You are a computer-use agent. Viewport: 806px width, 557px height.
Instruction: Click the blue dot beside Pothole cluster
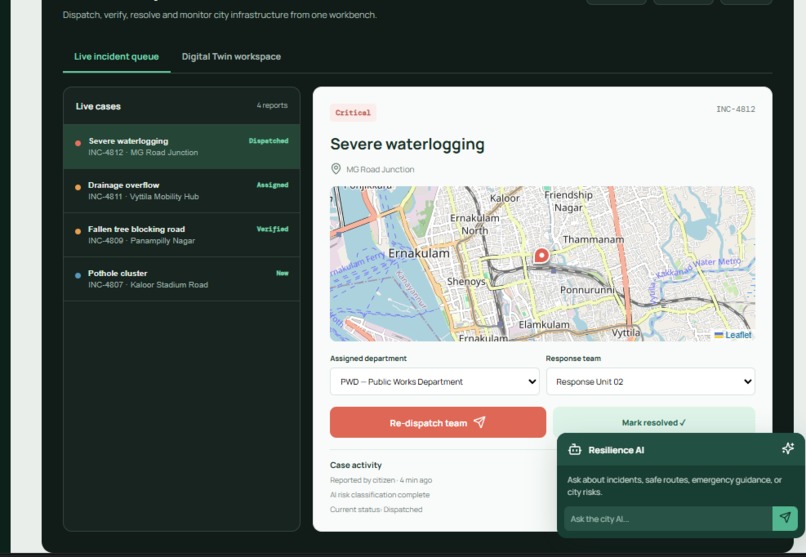coord(78,276)
